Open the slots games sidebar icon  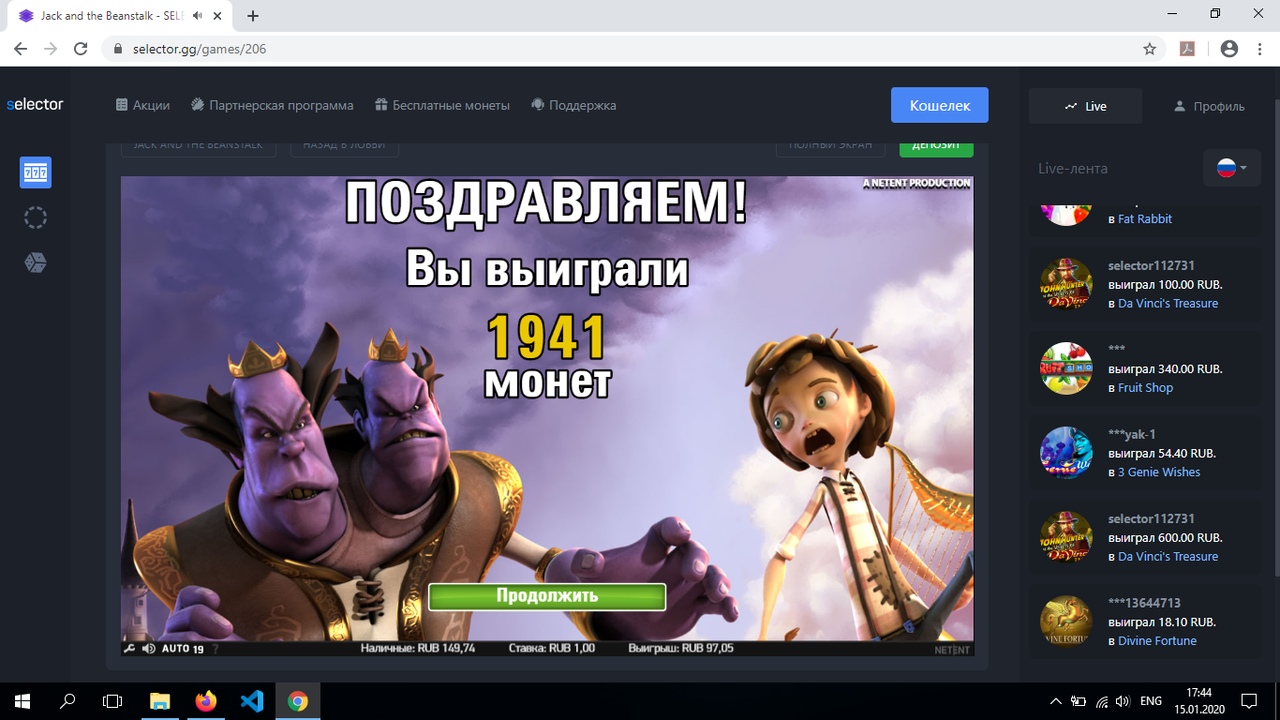point(35,173)
